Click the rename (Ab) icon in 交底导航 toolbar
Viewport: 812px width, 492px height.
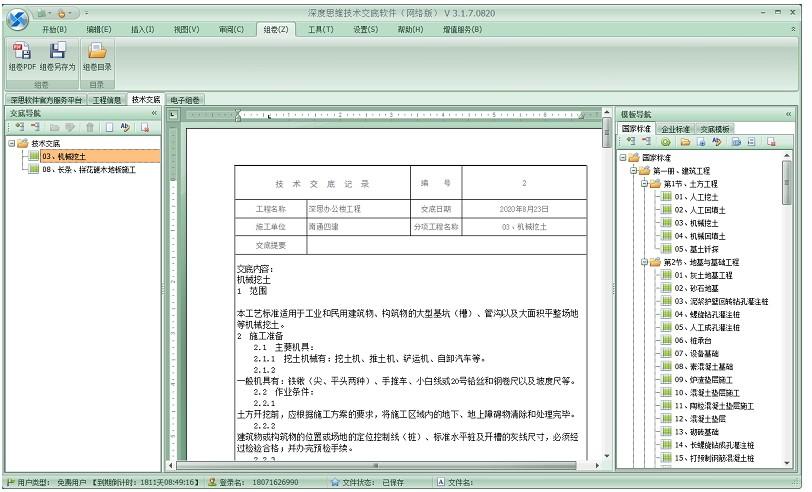click(125, 127)
